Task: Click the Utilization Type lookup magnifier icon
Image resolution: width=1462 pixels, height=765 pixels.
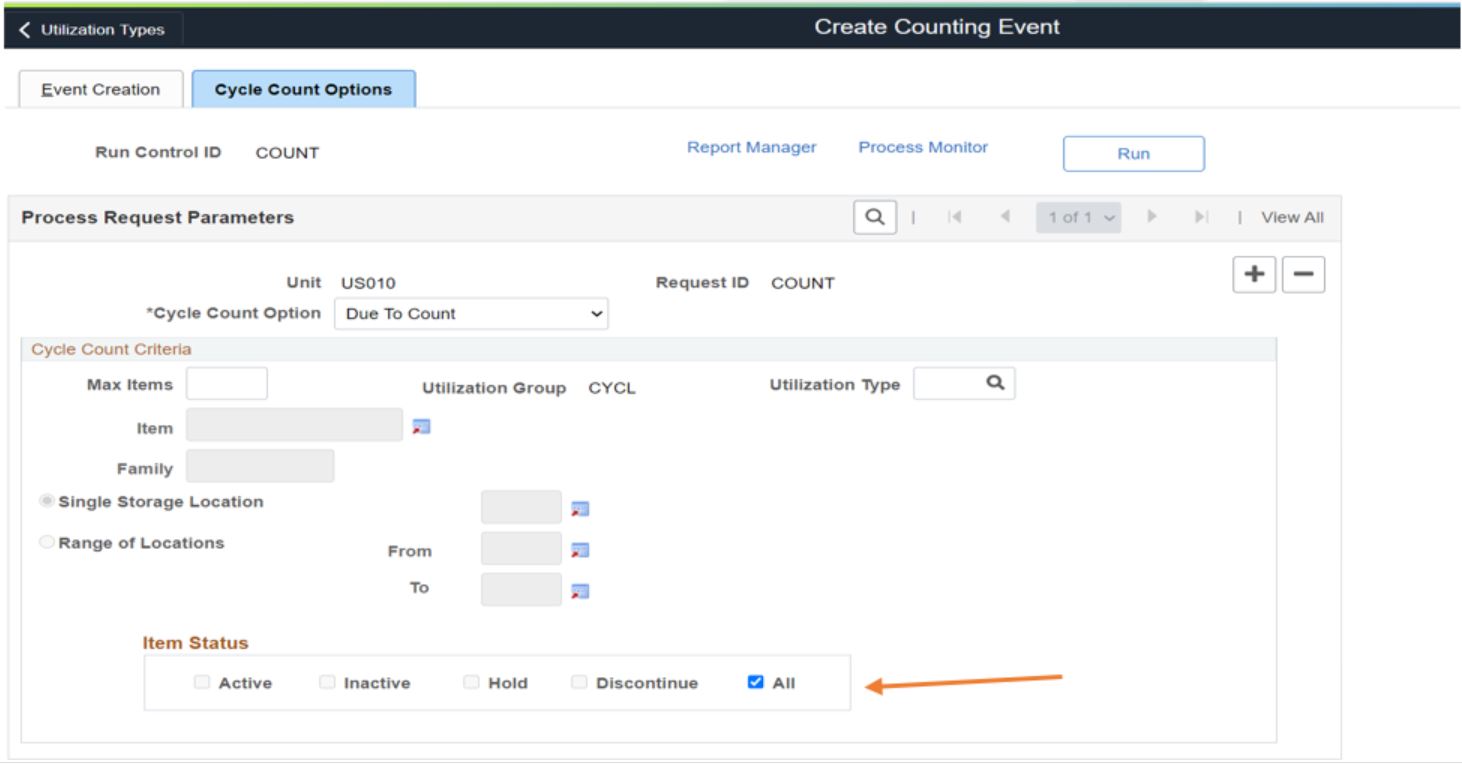Action: pyautogui.click(x=994, y=384)
